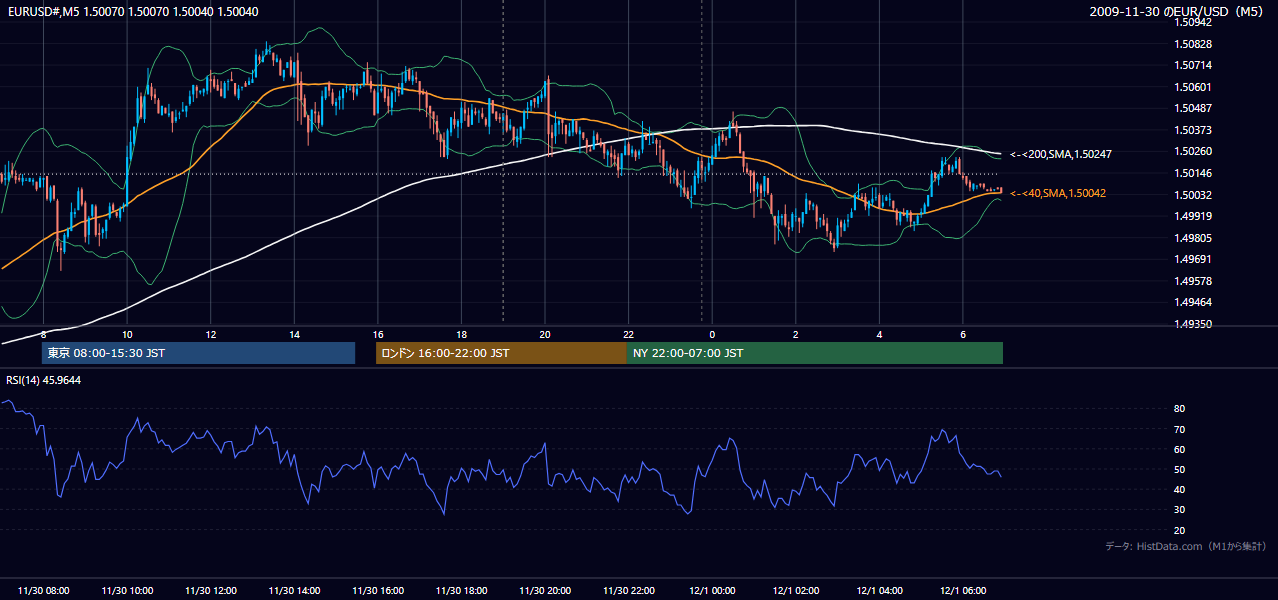The image size is (1278, 600).
Task: Select the London 16:00-22:00 JST session bar
Action: tap(501, 353)
